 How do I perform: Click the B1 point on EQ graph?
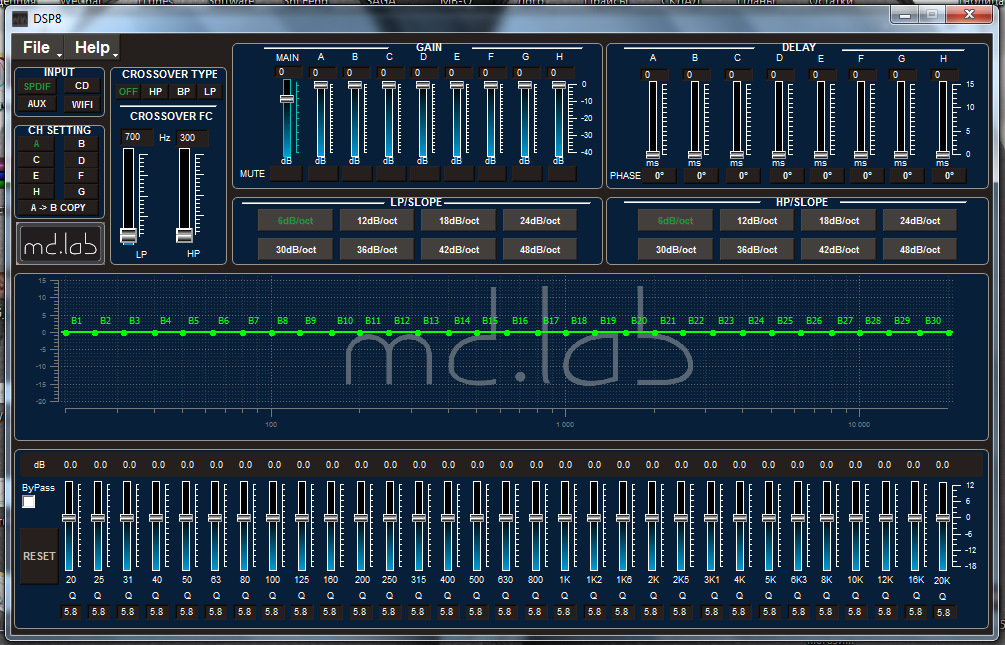click(x=66, y=333)
